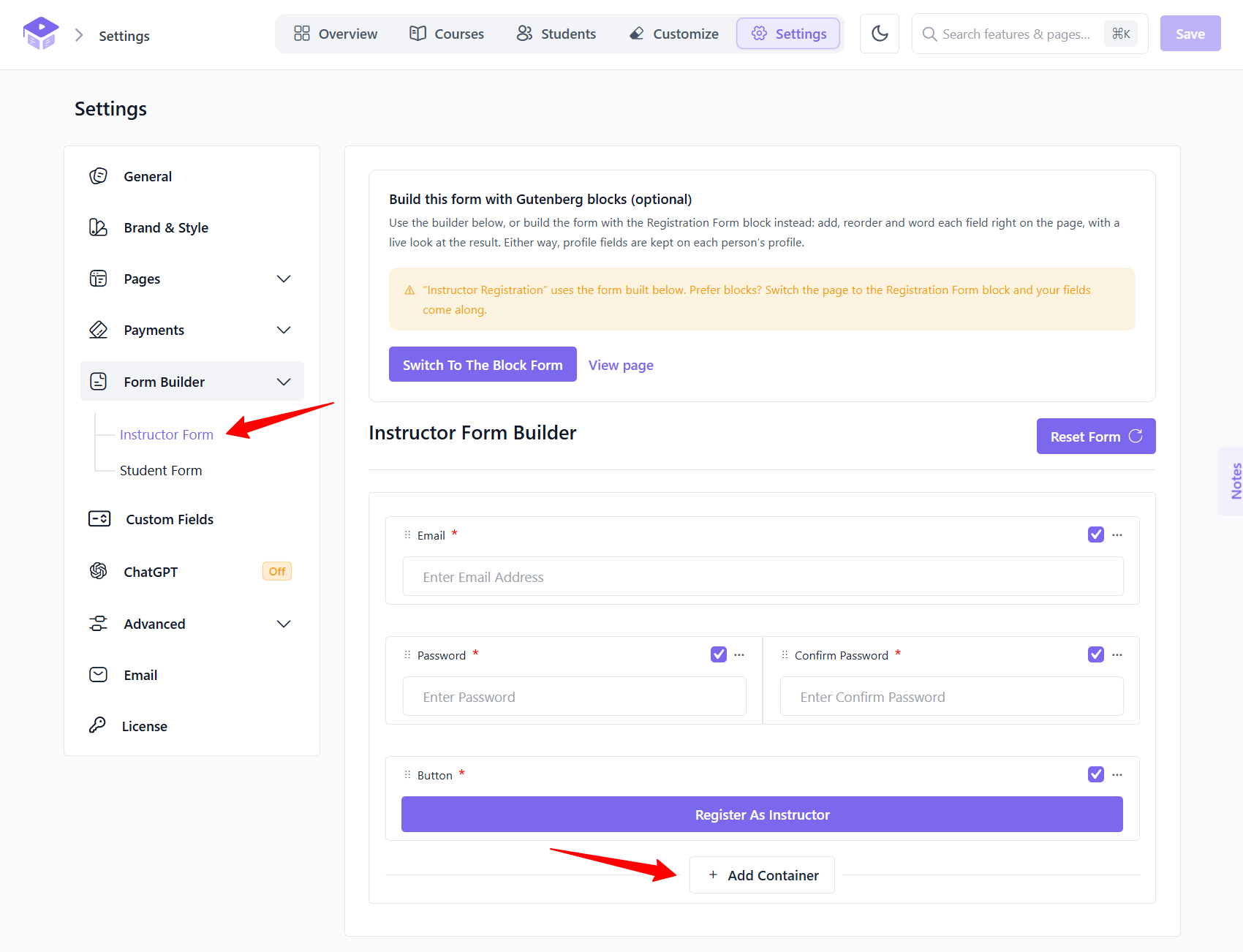Viewport: 1243px width, 952px height.
Task: Uncheck the Button field checkbox
Action: coord(1096,774)
